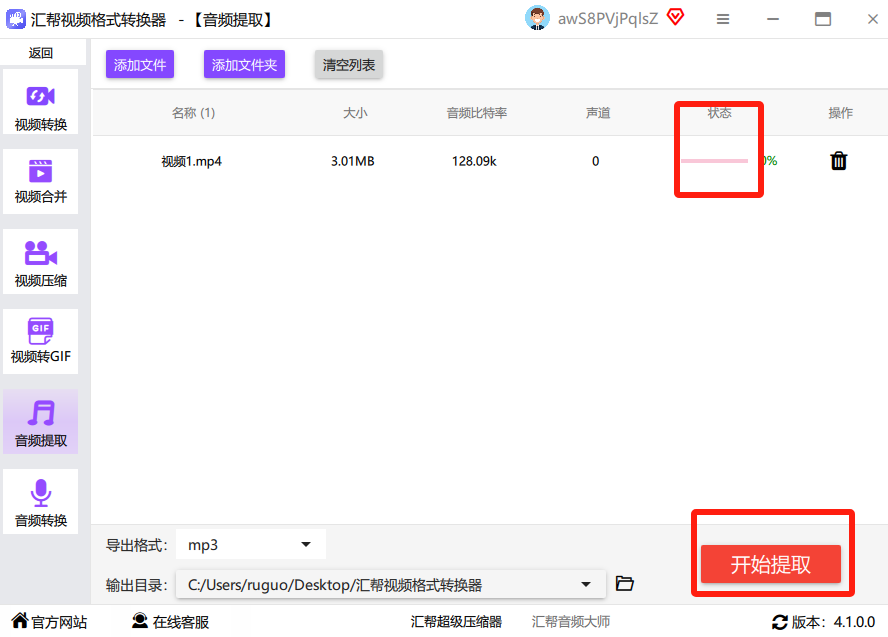Click the 声道 column header
Screen dimensions: 888x637
(x=598, y=113)
